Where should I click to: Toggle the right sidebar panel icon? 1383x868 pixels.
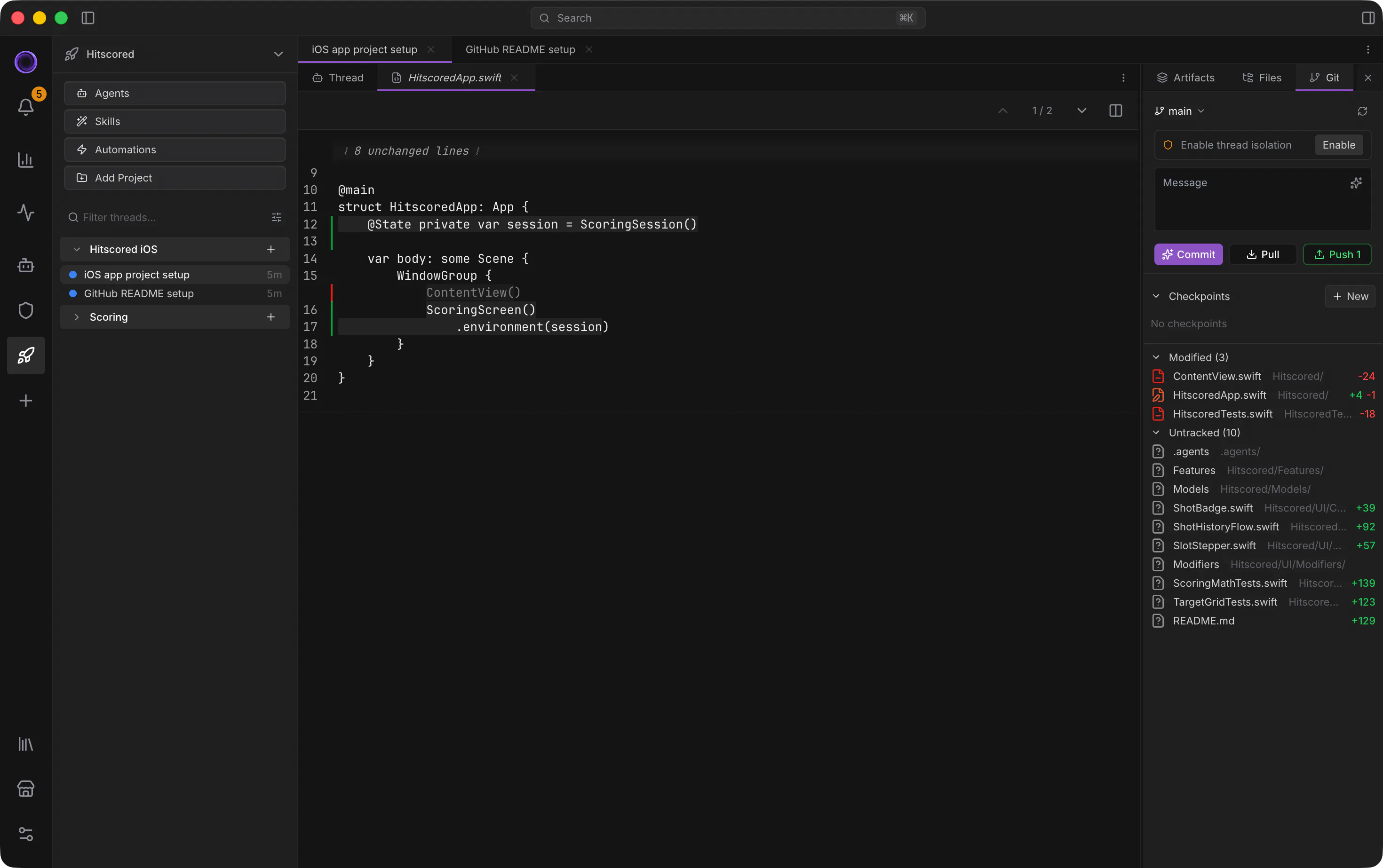tap(1368, 18)
